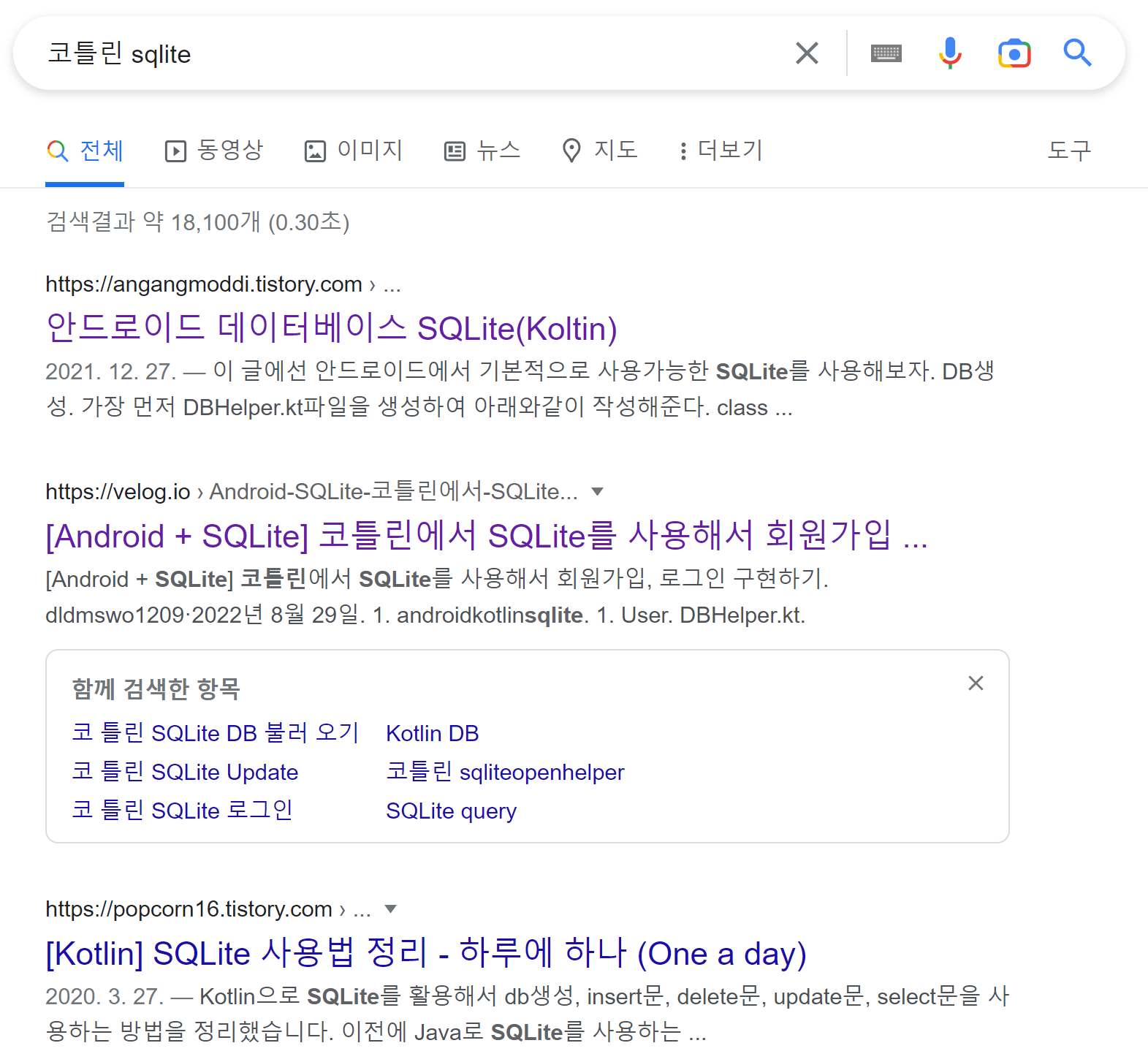The width and height of the screenshot is (1148, 1062).
Task: Open [Kotlin] SQLite 사용법 정리 result
Action: 426,953
